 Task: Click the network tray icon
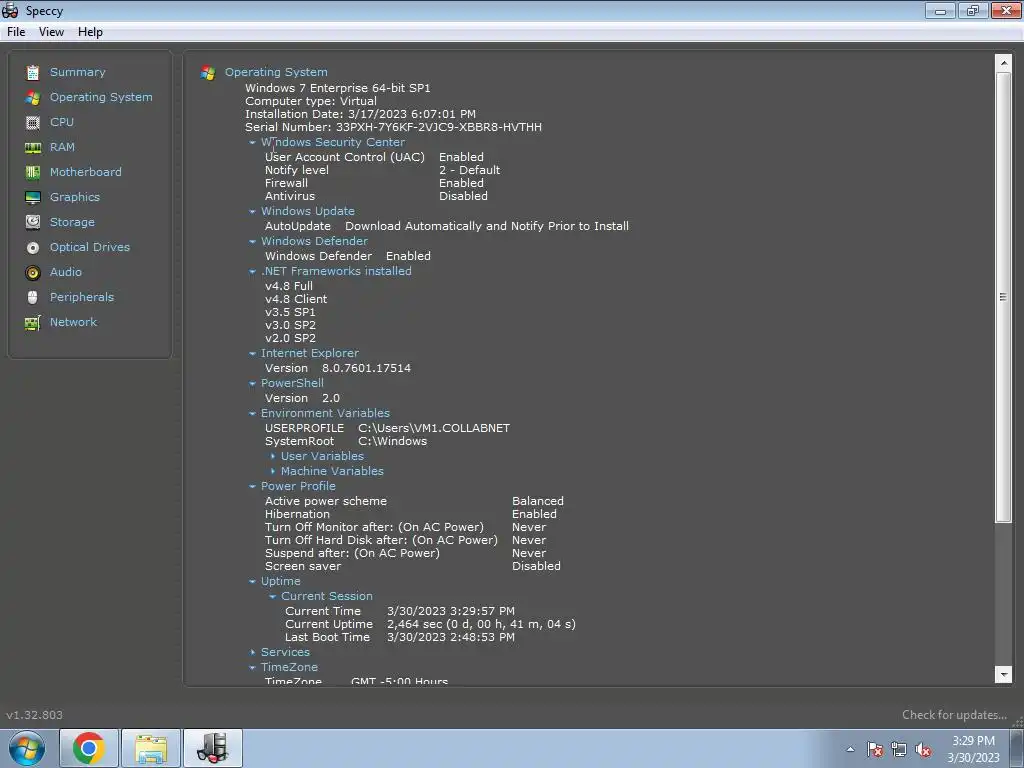(x=899, y=750)
